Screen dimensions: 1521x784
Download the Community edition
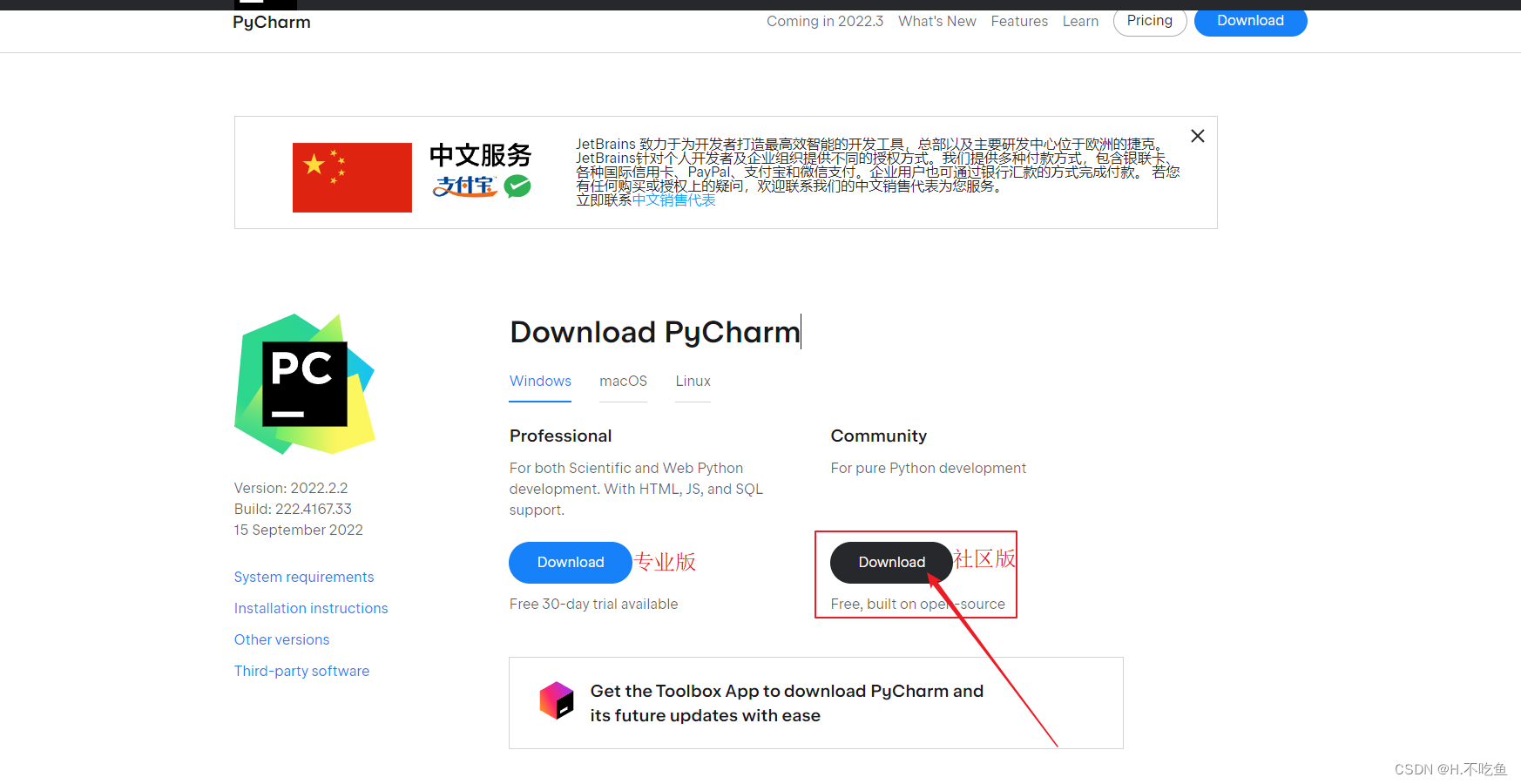point(891,563)
